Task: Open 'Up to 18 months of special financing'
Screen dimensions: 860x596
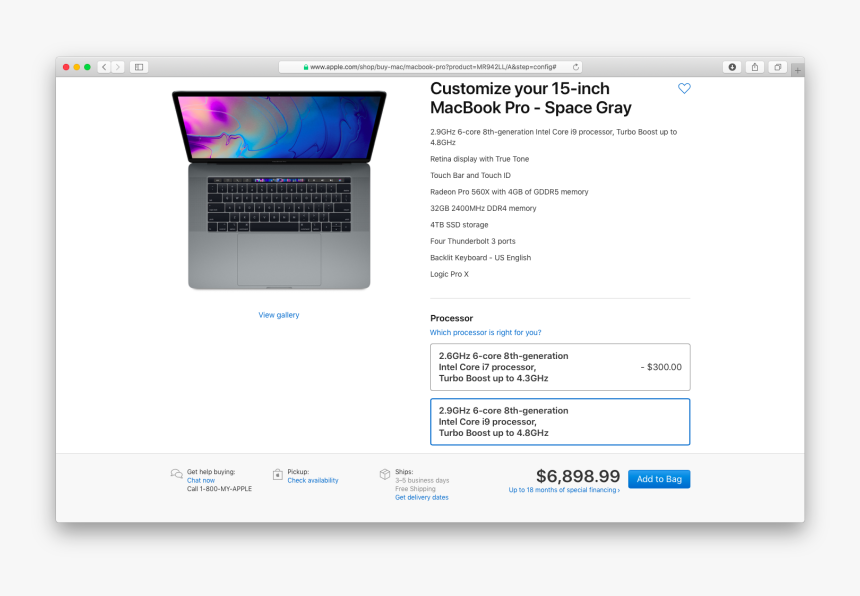Action: pyautogui.click(x=564, y=490)
